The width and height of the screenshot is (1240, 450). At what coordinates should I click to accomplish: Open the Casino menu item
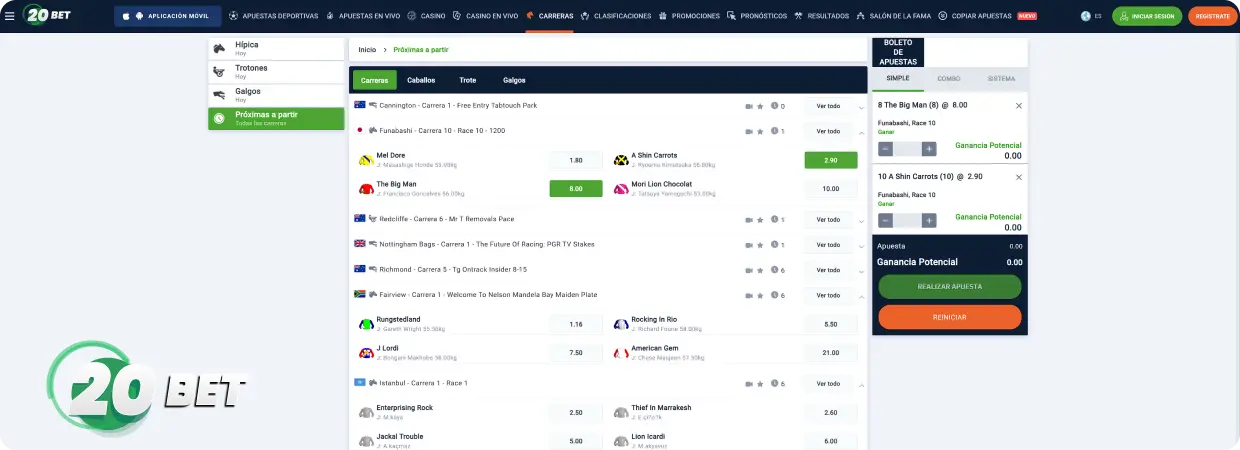(x=427, y=16)
